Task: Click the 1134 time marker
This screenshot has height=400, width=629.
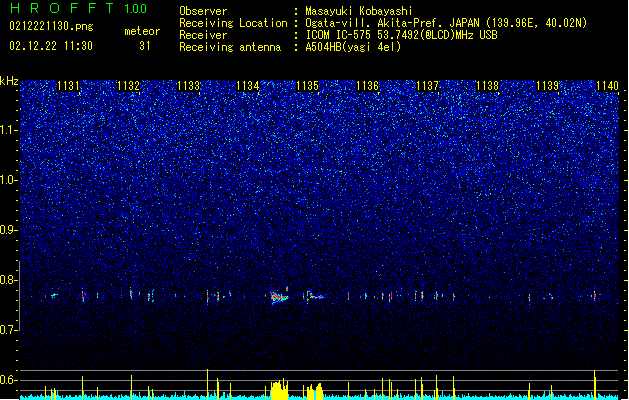Action: [248, 86]
